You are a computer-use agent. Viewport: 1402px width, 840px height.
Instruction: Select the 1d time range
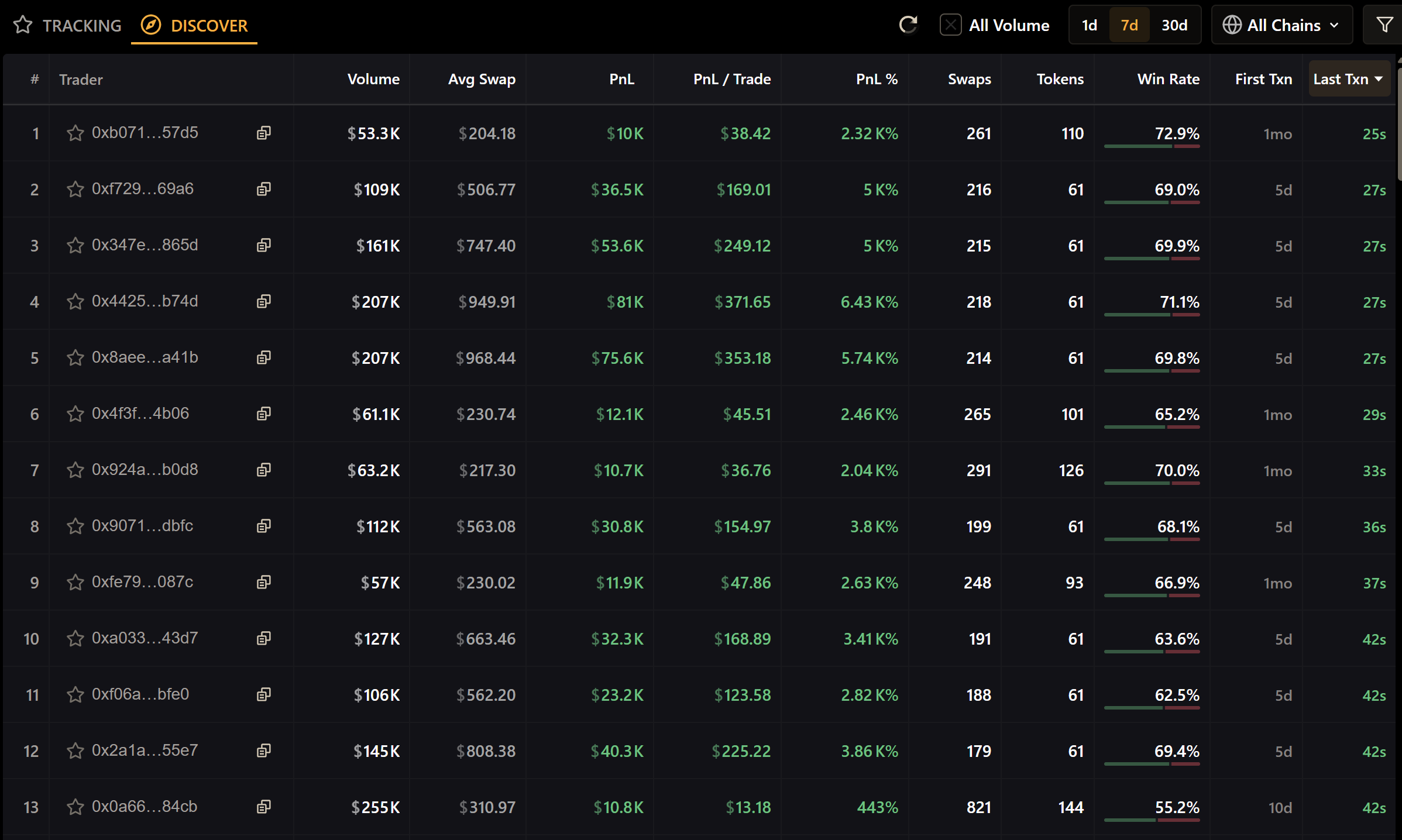(1089, 25)
